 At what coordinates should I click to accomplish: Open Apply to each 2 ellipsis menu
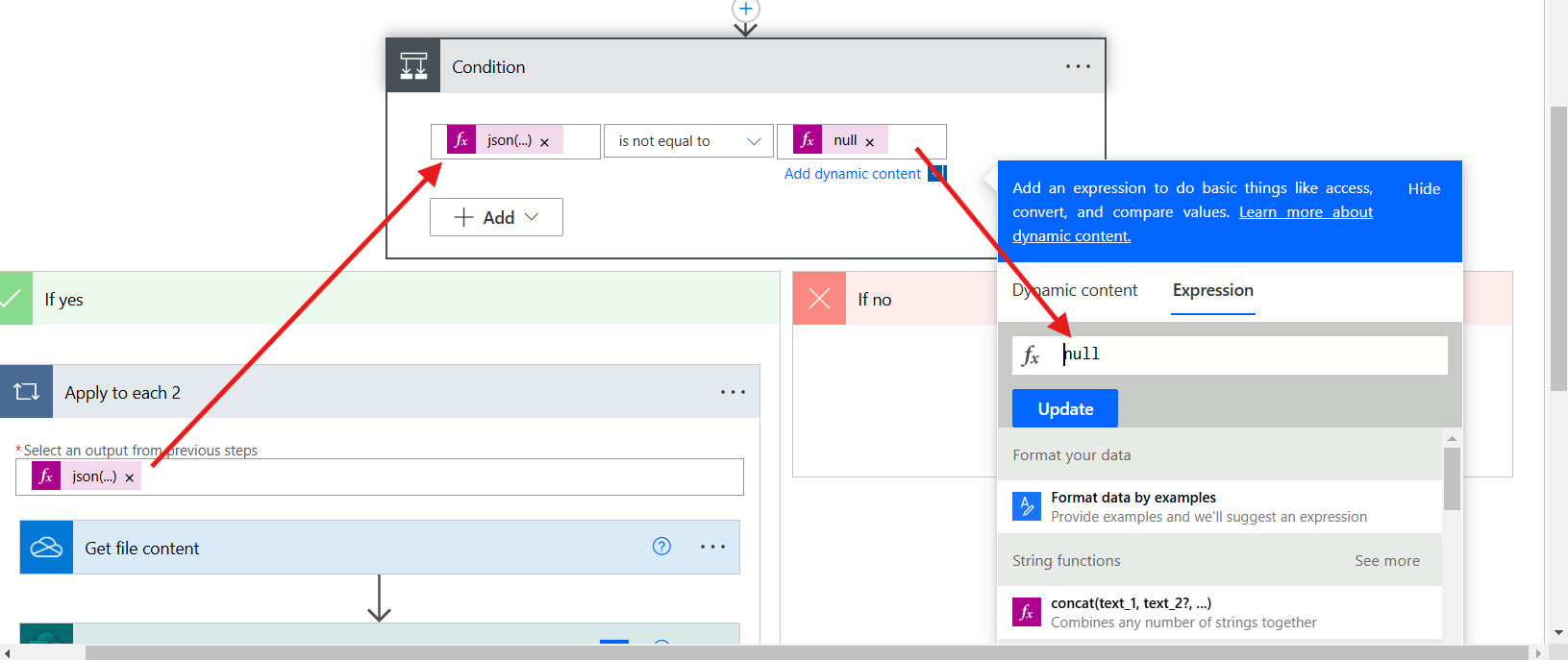click(x=733, y=392)
